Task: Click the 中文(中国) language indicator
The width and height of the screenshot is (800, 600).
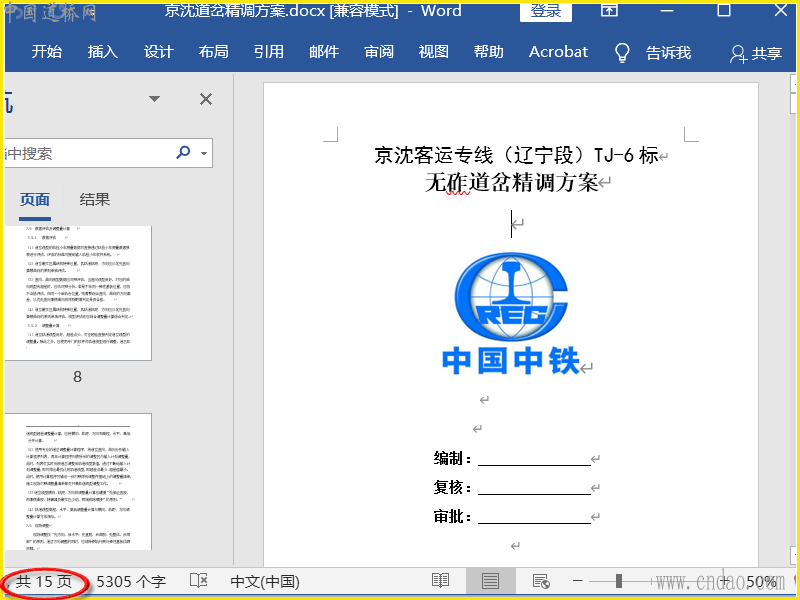Action: click(265, 582)
